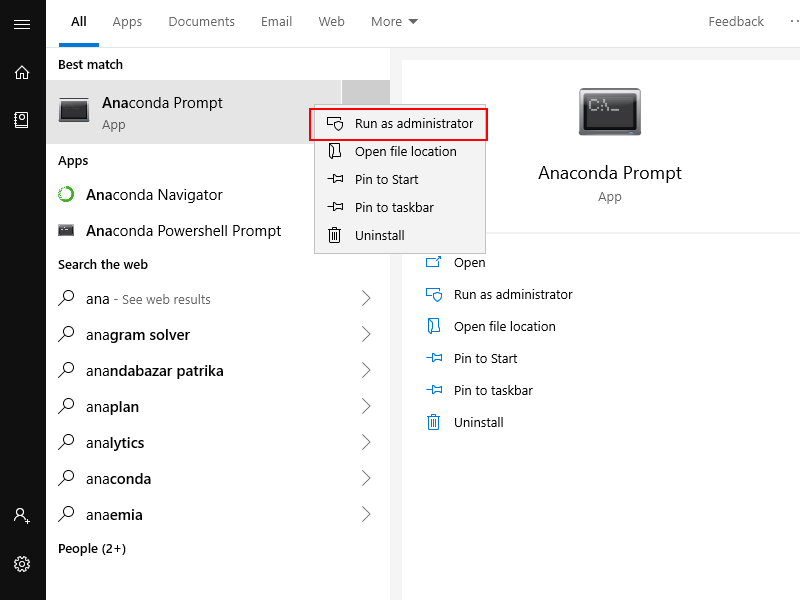
Task: Click the folder icon next to right-panel Open file location
Action: 434,326
